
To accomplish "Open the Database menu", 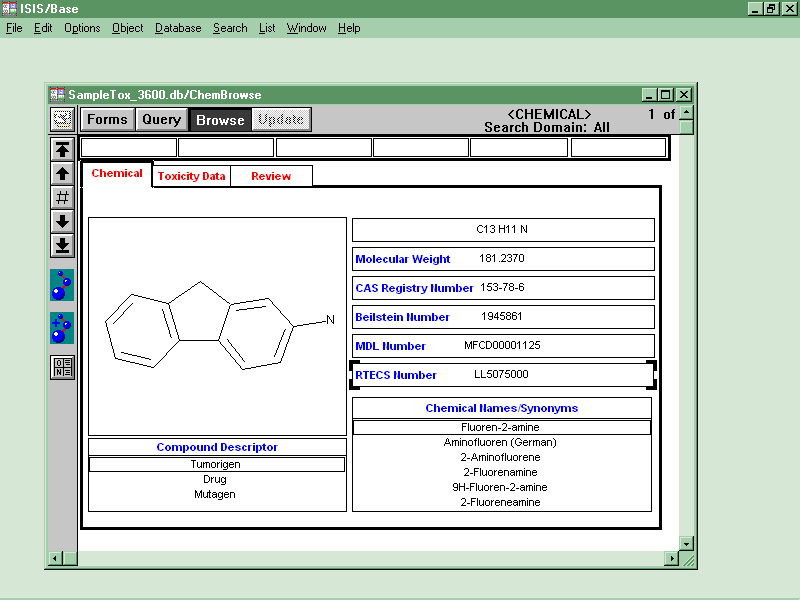I will point(178,28).
